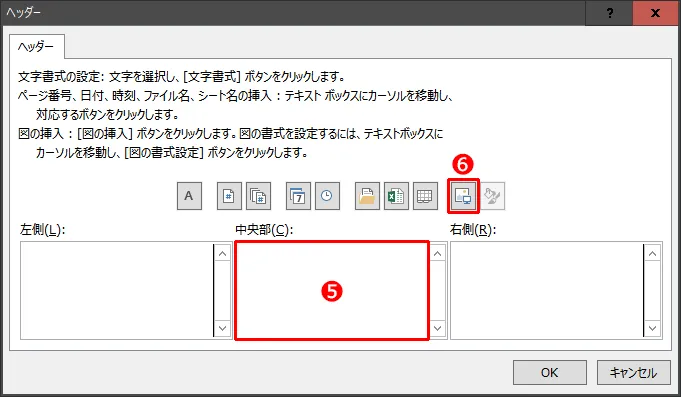Screen dimensions: 681x397
Task: Open the Format Text (A) button
Action: click(189, 196)
